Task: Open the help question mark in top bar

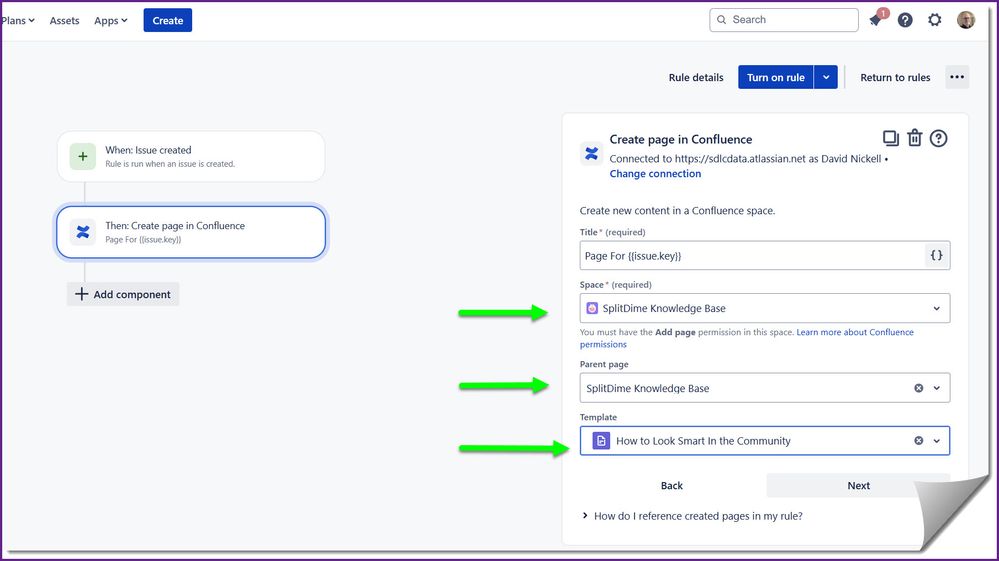Action: (905, 20)
